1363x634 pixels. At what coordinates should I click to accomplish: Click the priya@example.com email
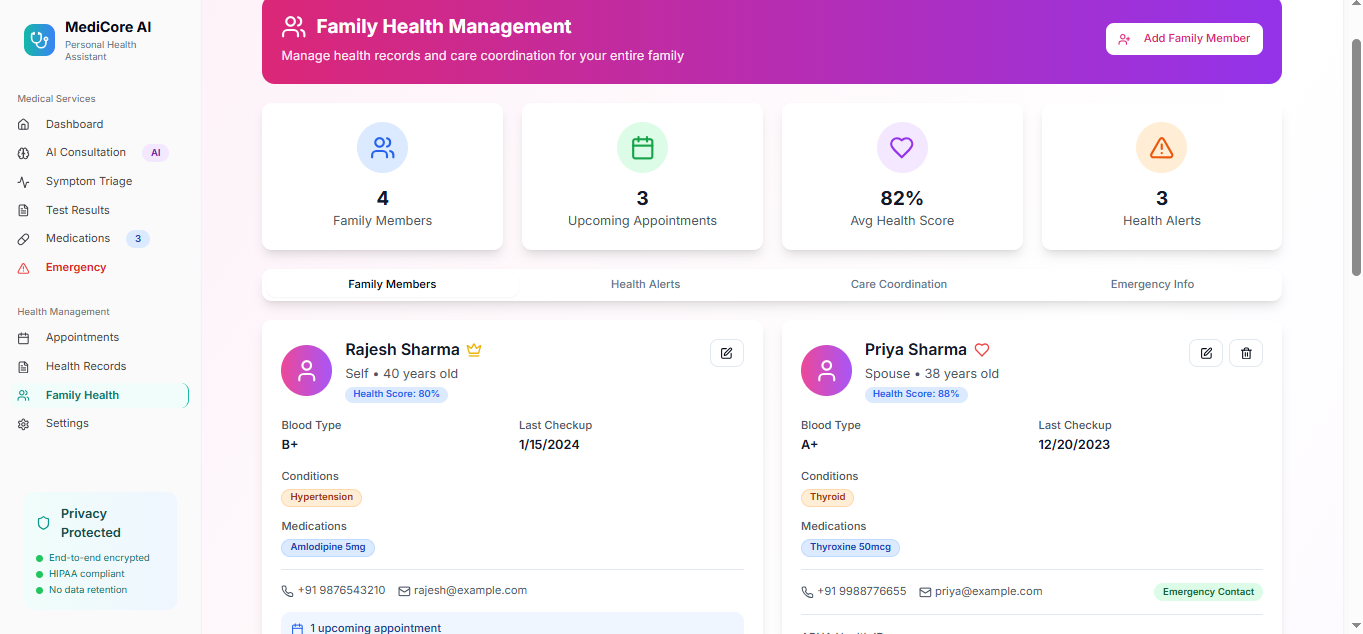pyautogui.click(x=988, y=592)
